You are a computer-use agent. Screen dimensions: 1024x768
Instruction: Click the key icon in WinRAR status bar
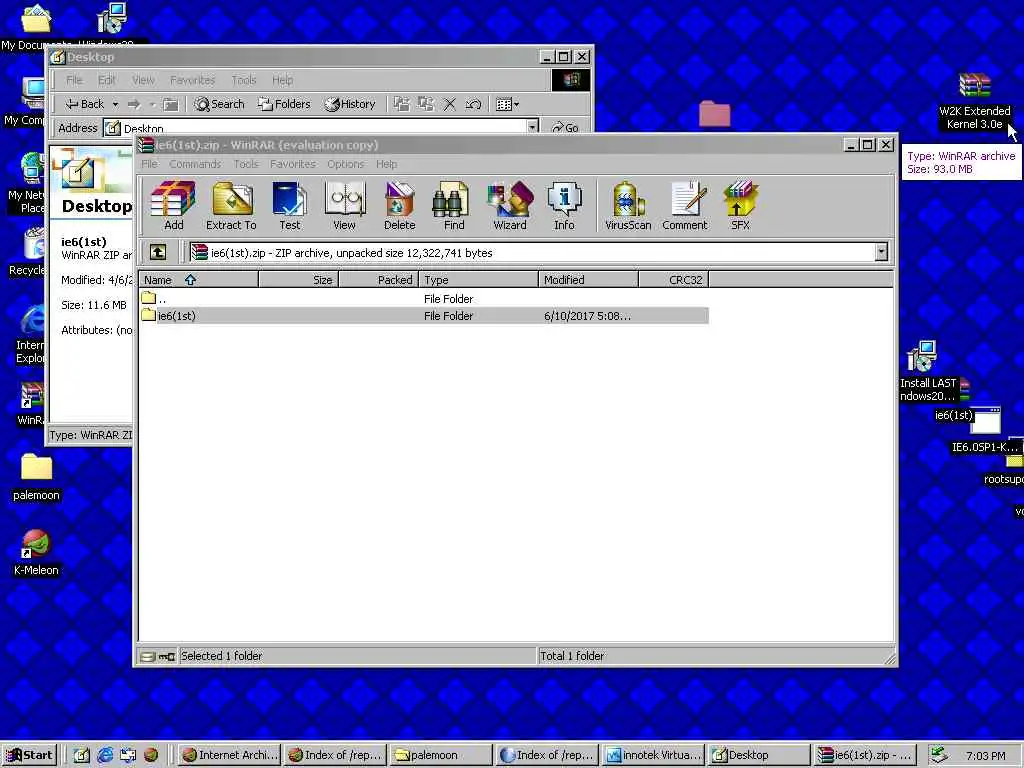point(167,656)
